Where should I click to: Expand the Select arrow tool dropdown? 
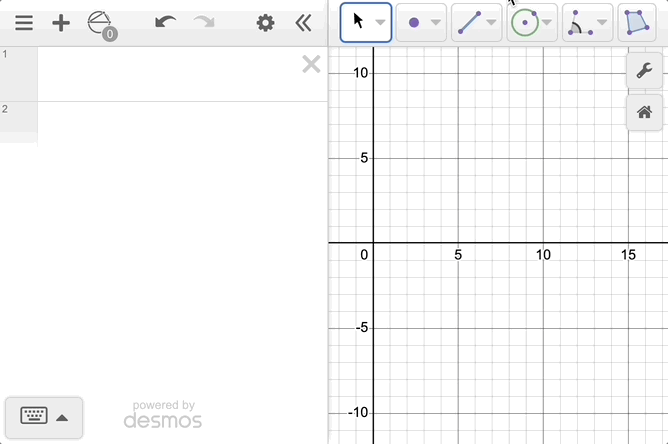pyautogui.click(x=380, y=22)
